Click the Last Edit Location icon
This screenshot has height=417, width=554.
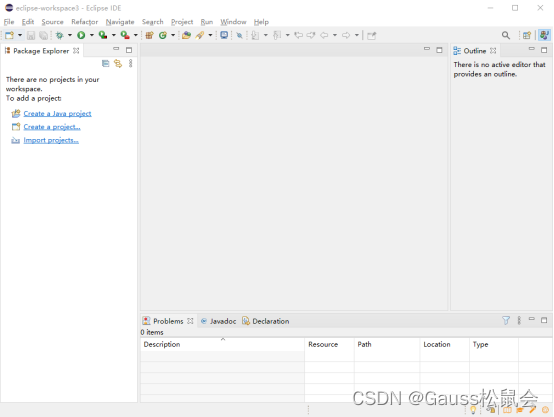(299, 35)
